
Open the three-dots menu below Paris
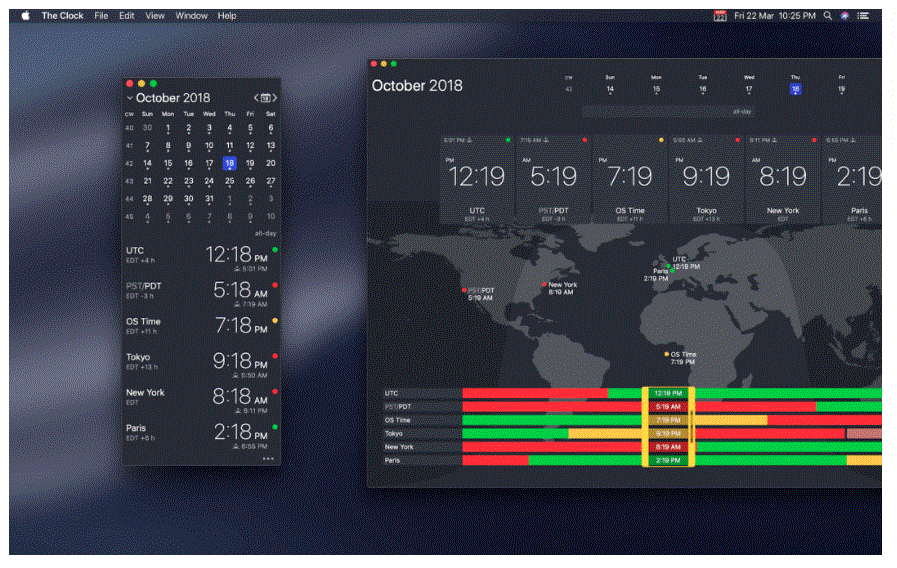(x=268, y=459)
